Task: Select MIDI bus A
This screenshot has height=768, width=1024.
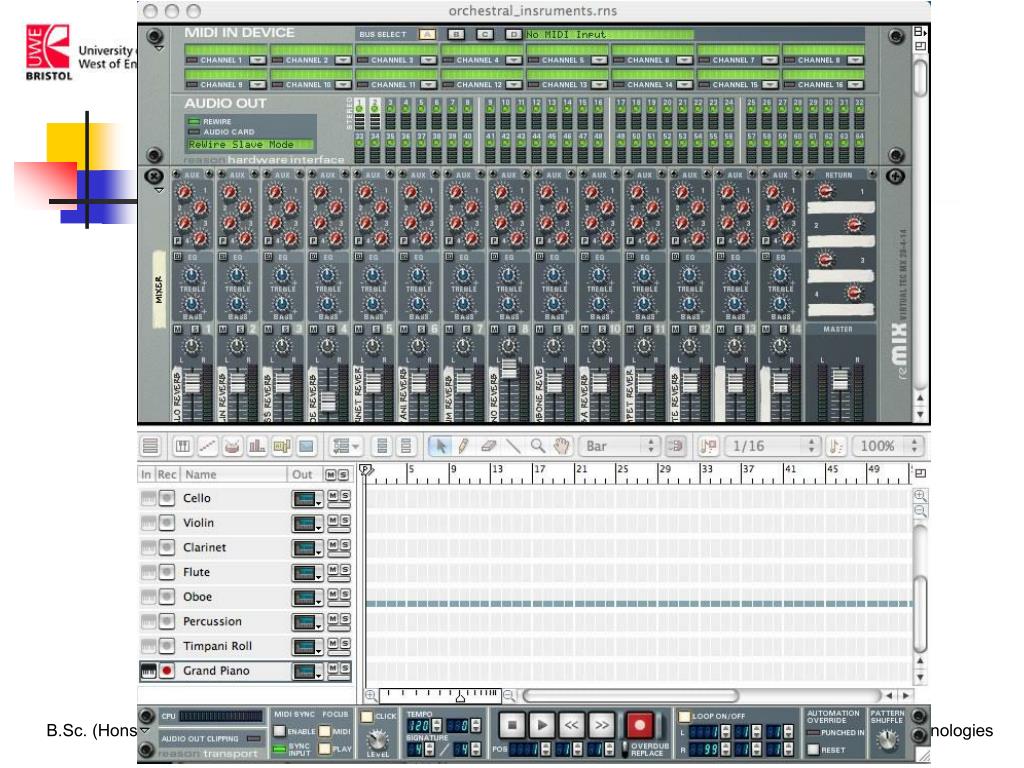Action: tap(427, 34)
